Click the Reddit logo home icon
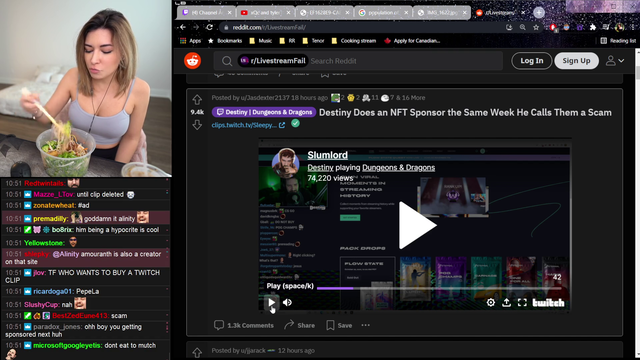 192,60
